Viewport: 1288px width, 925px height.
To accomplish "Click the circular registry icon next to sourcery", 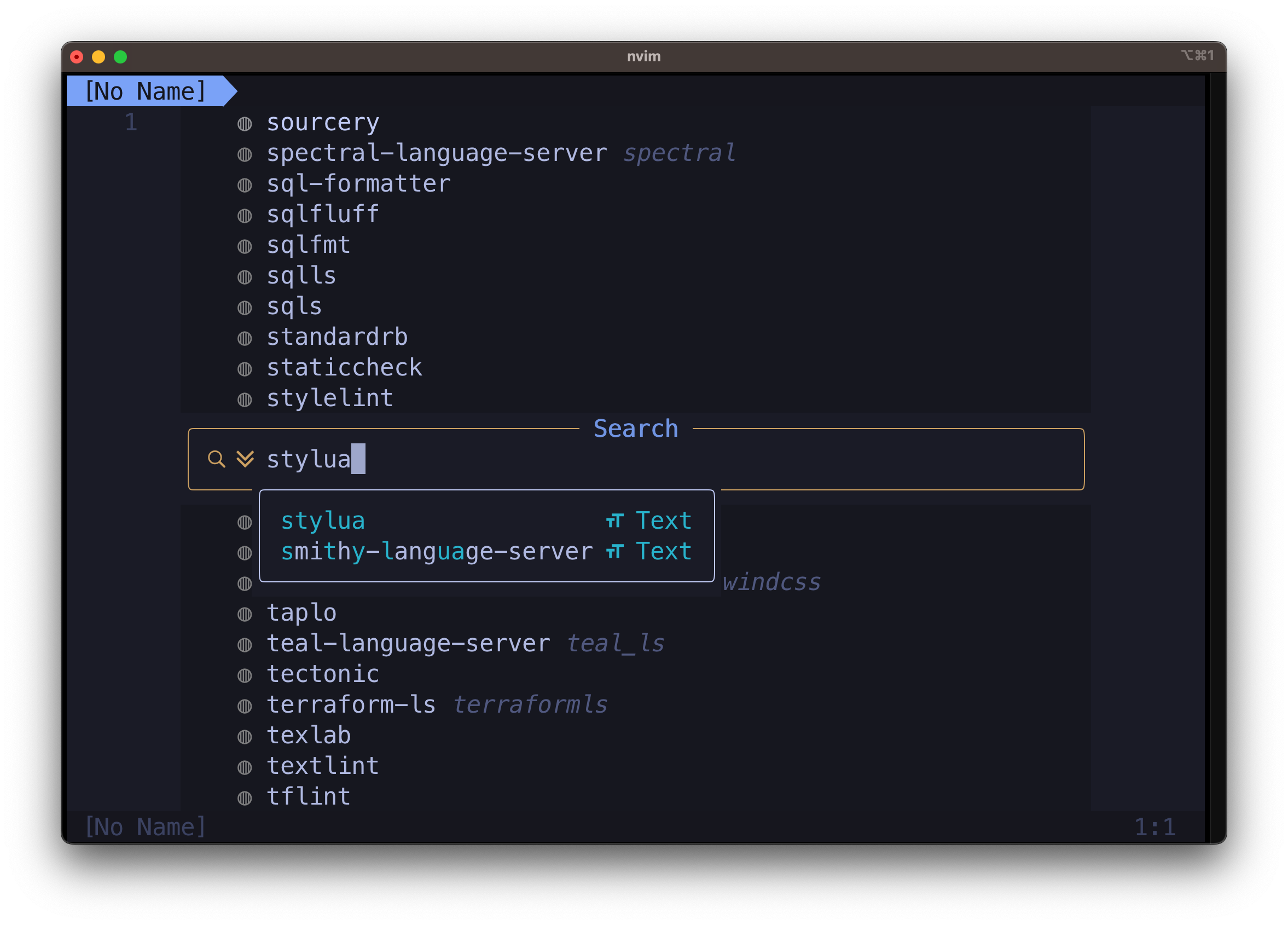I will [245, 121].
